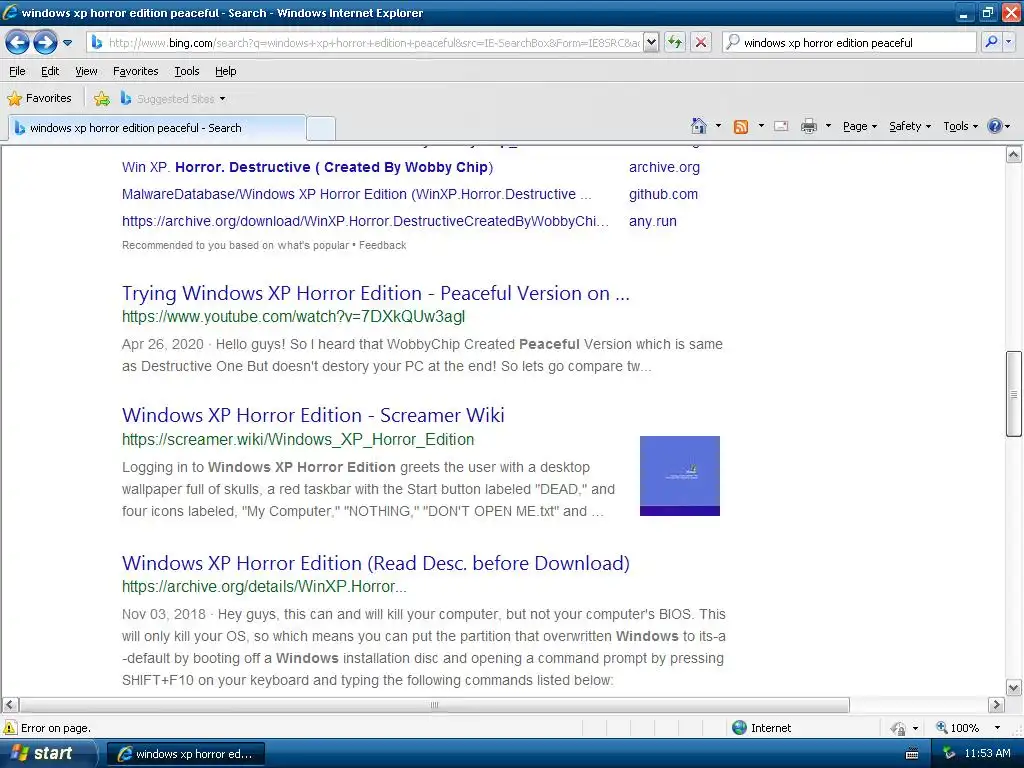The height and width of the screenshot is (768, 1024).
Task: Open the youtube.com watch URL
Action: [293, 317]
